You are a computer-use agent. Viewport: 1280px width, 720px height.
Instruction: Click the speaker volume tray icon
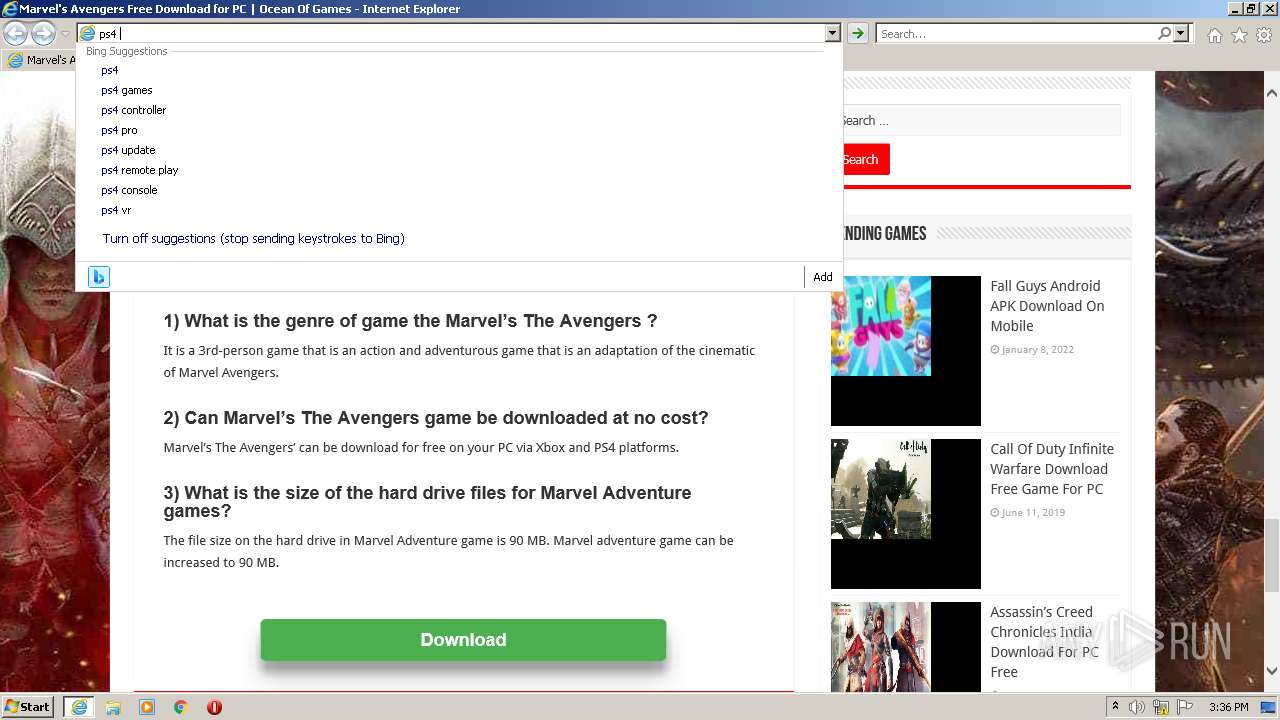pos(1138,707)
